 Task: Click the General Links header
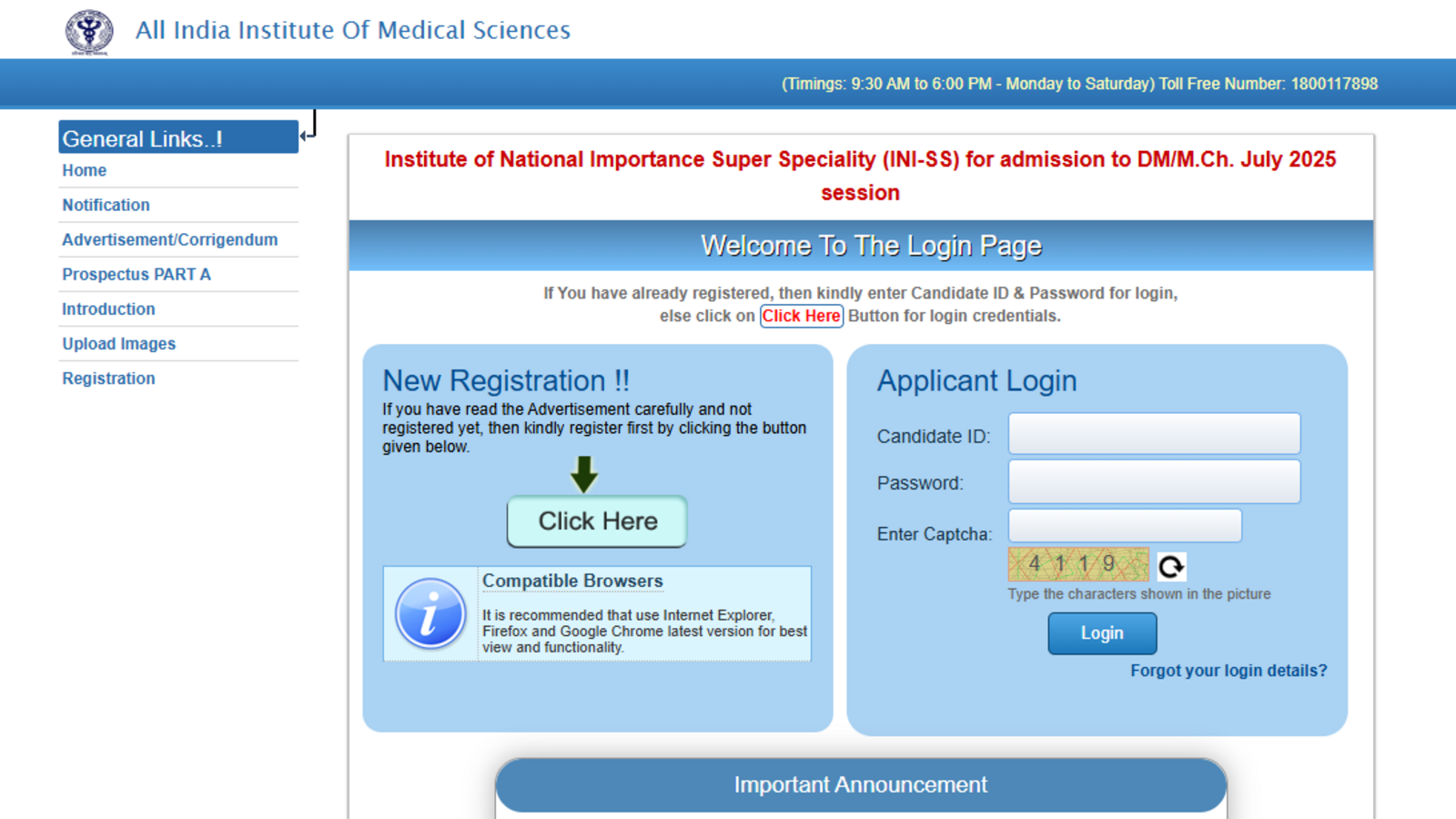tap(140, 138)
